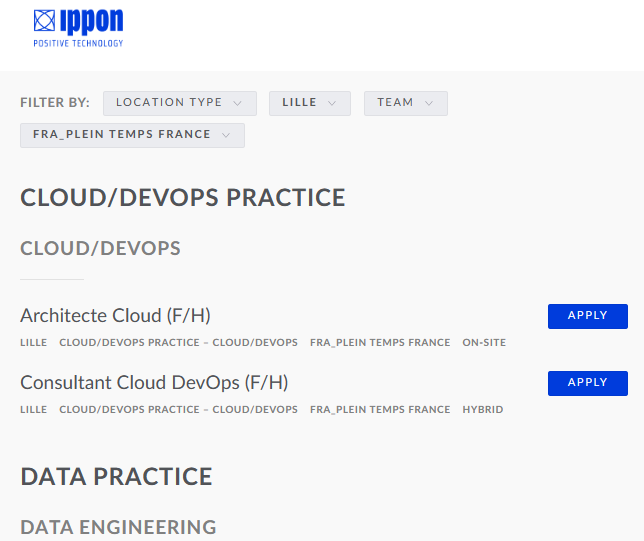
Task: Click the DATA PRACTICE section heading
Action: [x=116, y=476]
